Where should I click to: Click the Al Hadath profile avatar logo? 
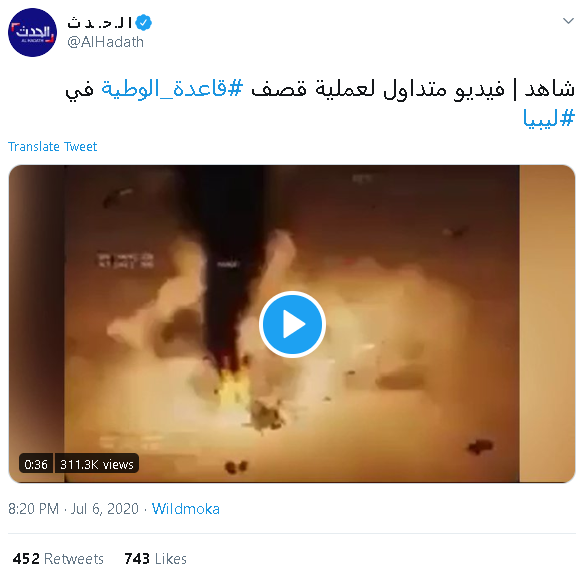coord(32,33)
